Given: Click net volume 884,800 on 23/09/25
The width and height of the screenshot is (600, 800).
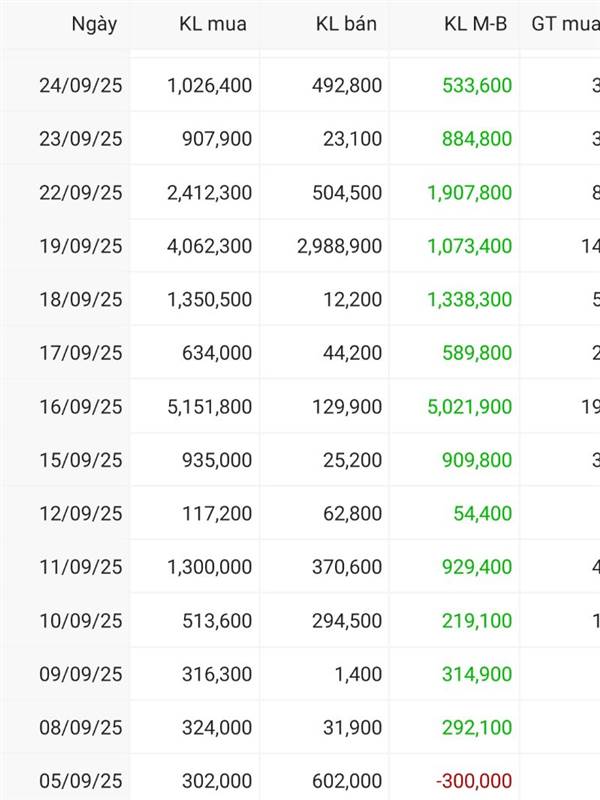Looking at the screenshot, I should click(477, 139).
